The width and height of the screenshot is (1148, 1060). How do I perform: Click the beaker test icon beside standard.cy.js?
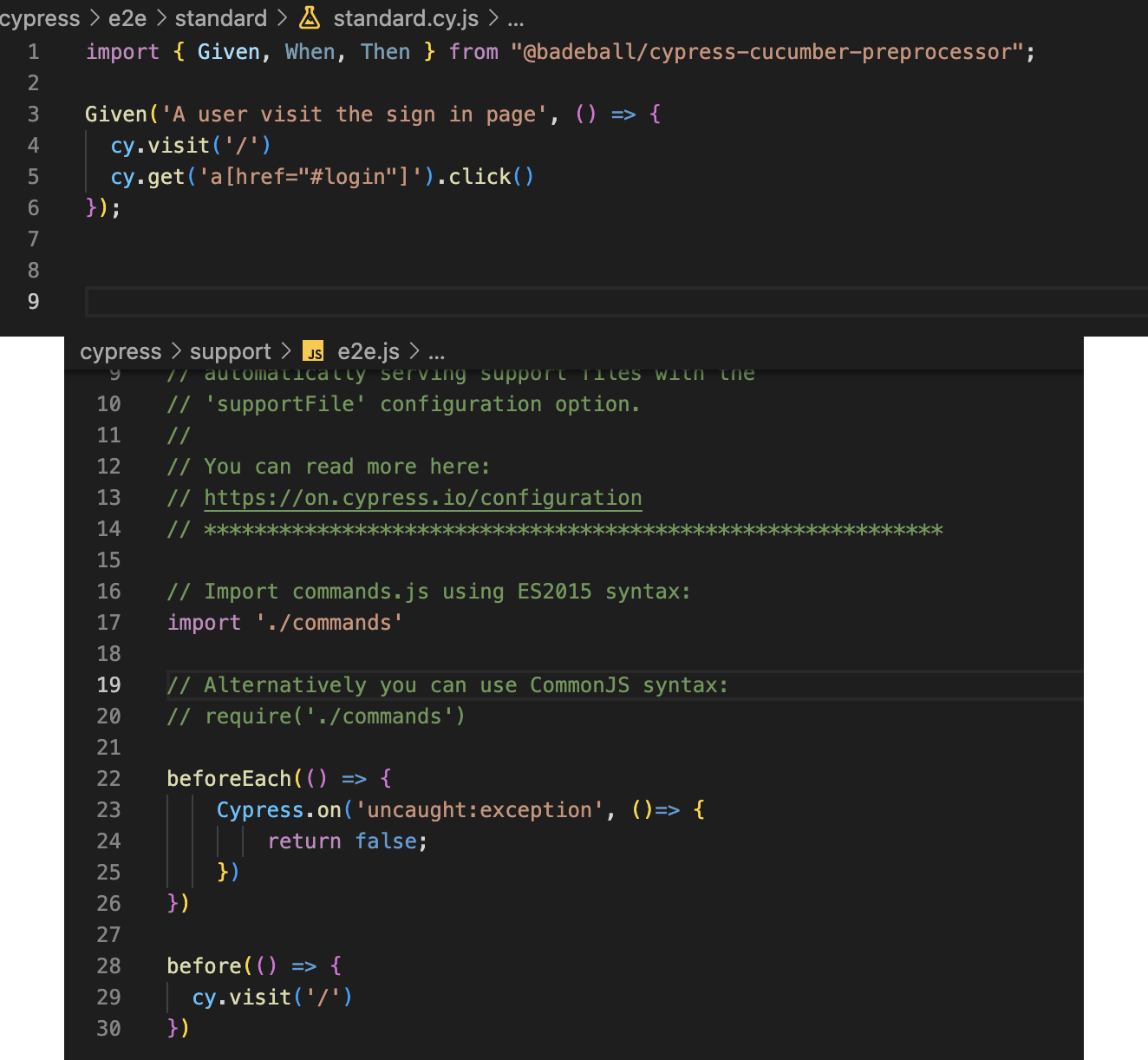(x=309, y=18)
